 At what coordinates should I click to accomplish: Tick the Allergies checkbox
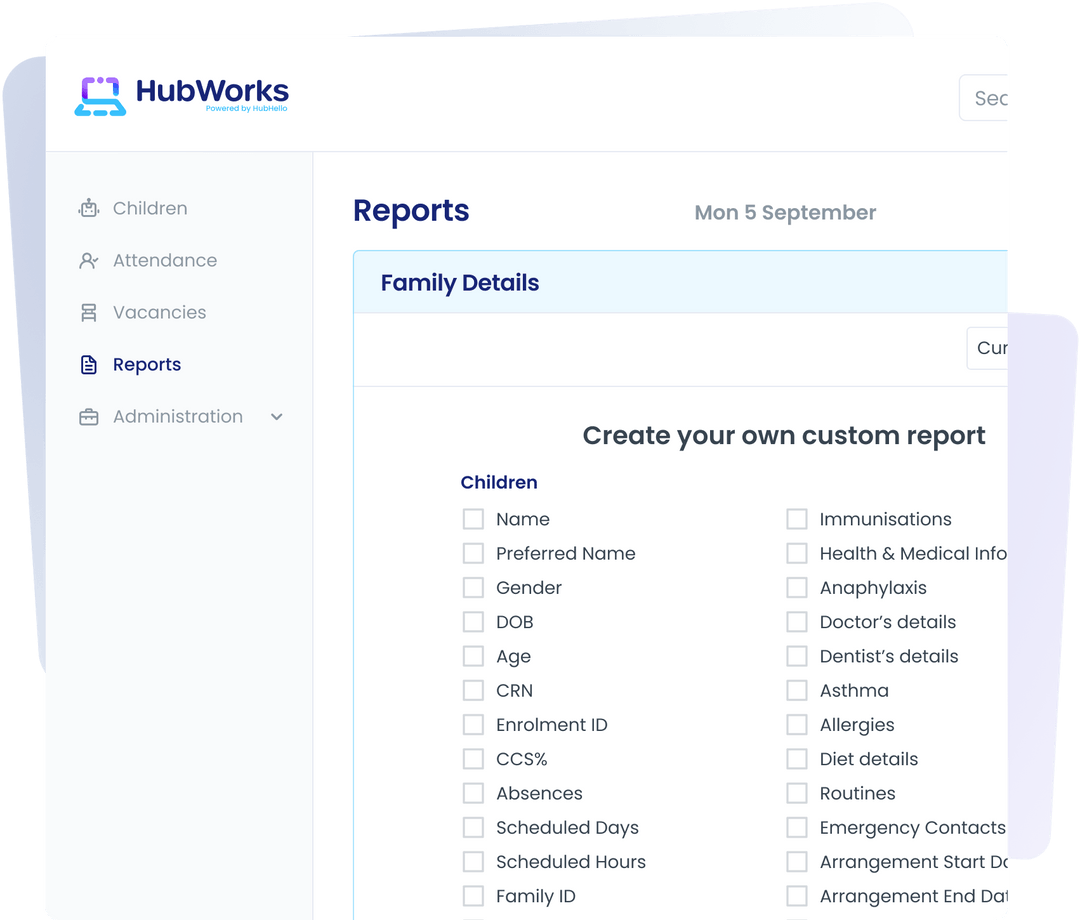pyautogui.click(x=797, y=724)
